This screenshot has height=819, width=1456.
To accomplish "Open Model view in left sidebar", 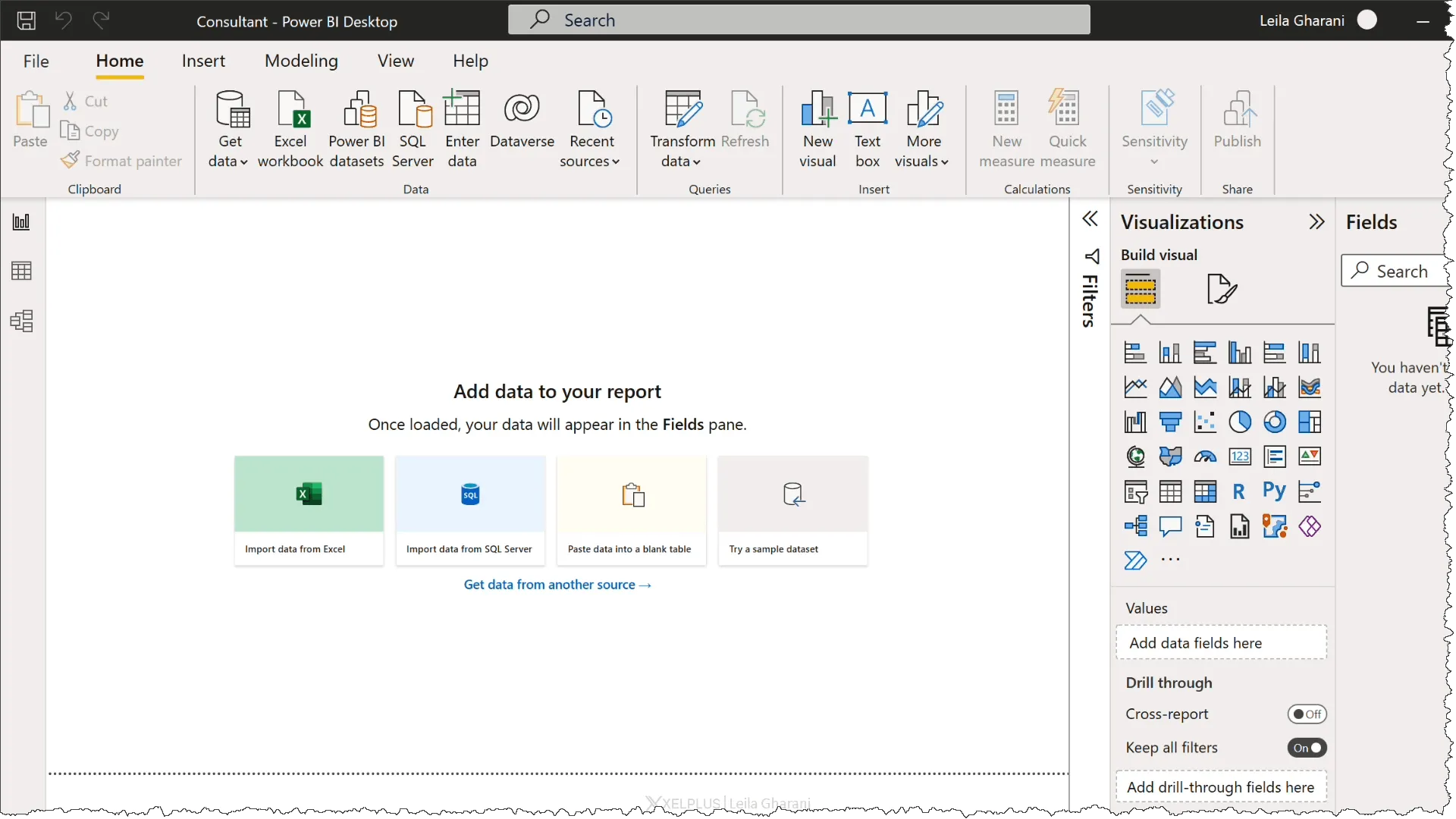I will [x=21, y=321].
